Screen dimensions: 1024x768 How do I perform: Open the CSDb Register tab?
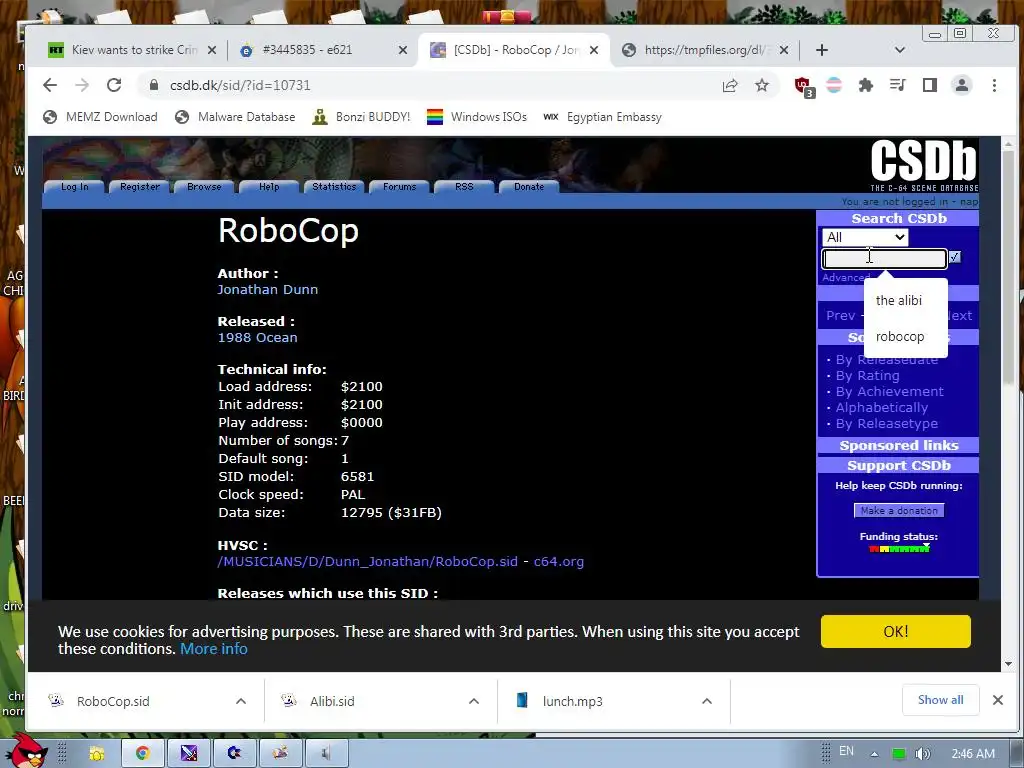(140, 187)
